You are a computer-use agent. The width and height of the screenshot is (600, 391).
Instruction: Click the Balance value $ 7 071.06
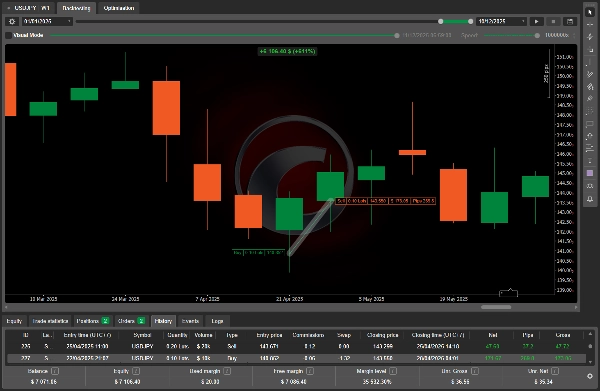pos(44,381)
